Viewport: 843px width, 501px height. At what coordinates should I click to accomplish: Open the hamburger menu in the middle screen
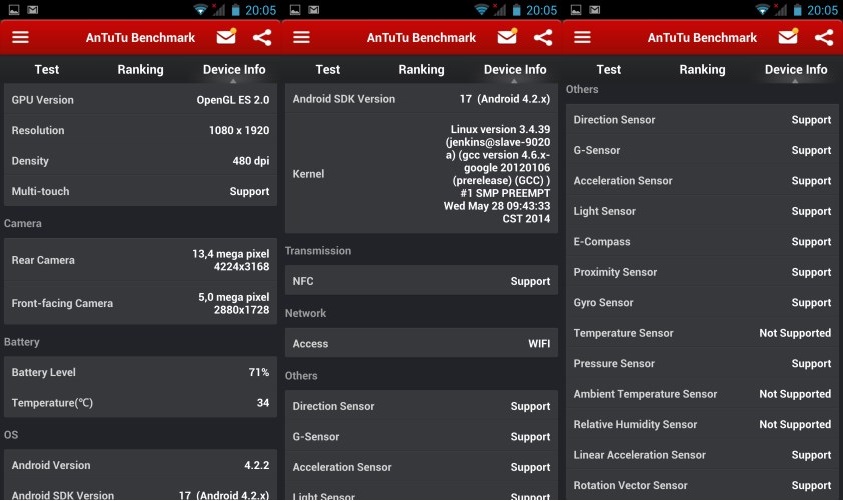[x=301, y=38]
